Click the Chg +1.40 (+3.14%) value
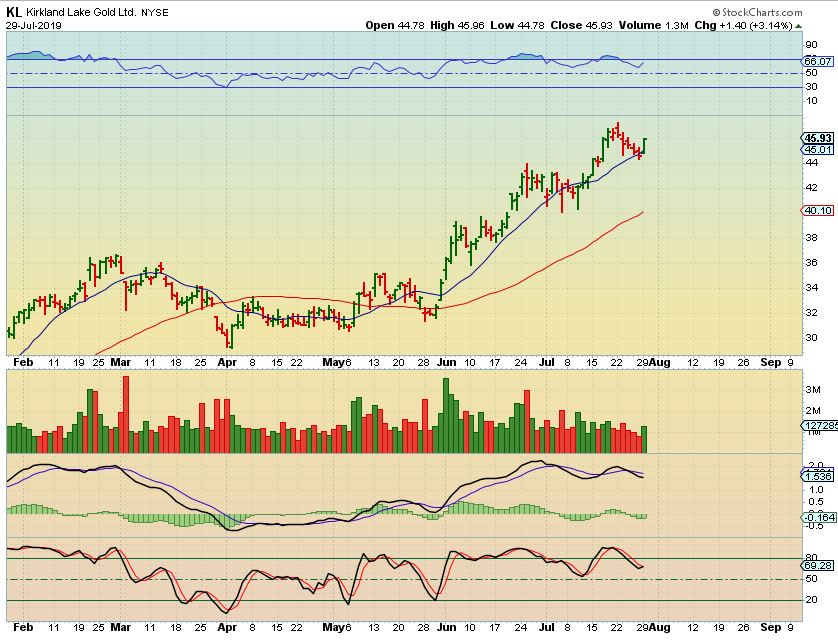838x641 pixels. pyautogui.click(x=743, y=25)
